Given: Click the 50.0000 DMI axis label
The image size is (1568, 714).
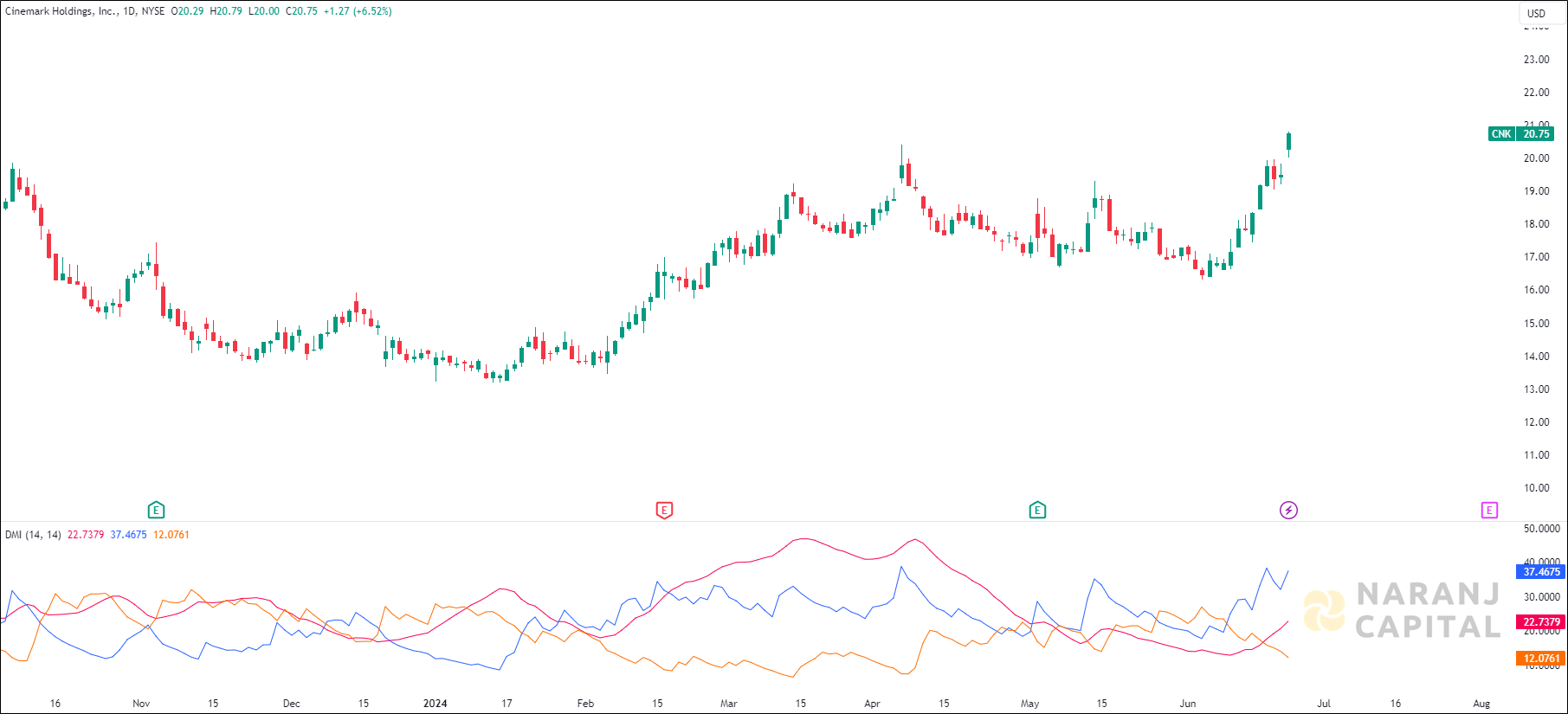Looking at the screenshot, I should [1542, 529].
